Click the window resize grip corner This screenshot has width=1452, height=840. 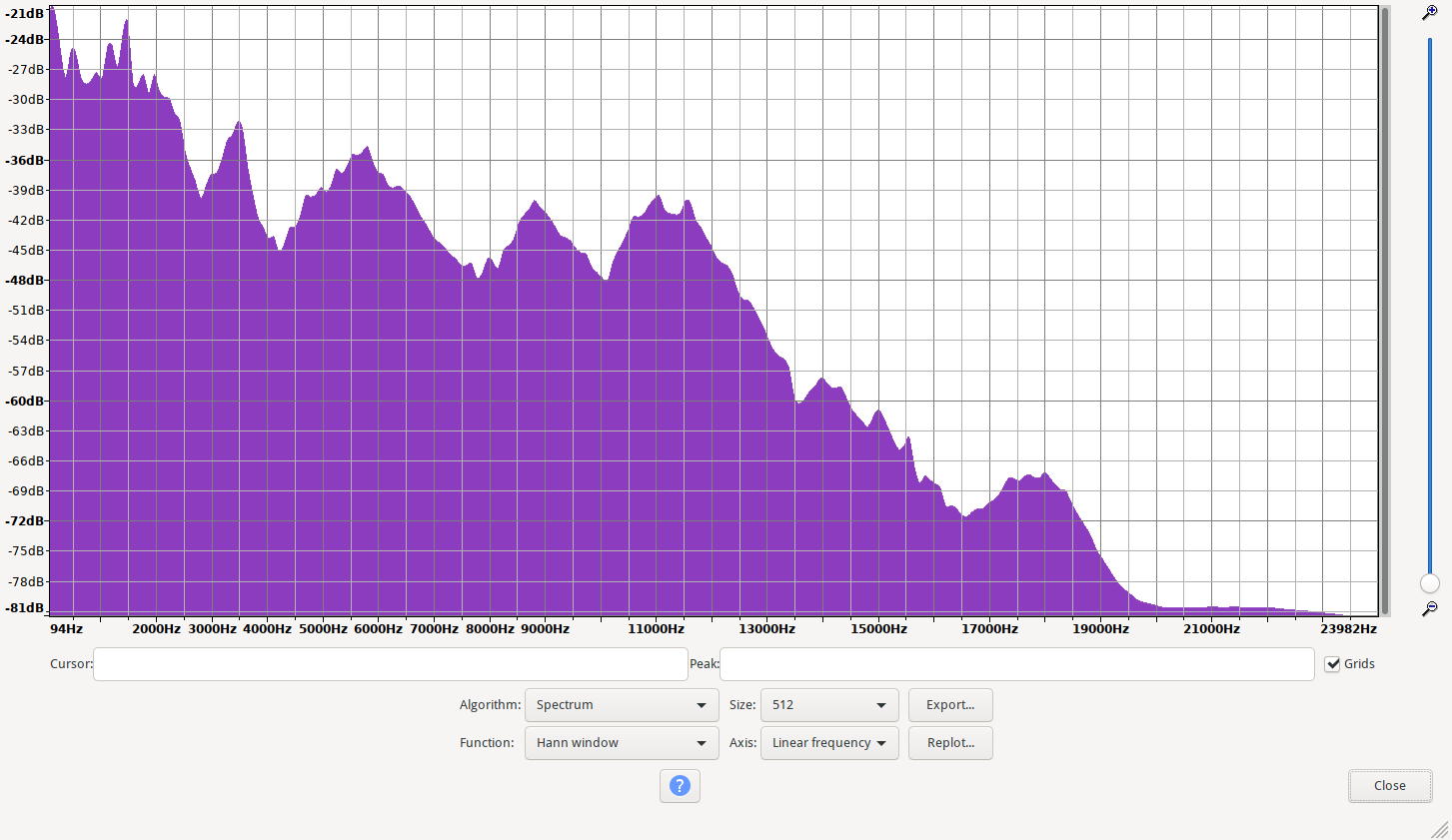(1440, 829)
